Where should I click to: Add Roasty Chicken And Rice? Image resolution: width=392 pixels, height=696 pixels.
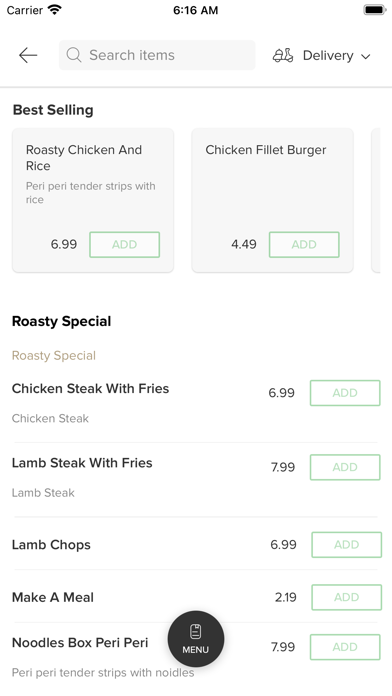point(125,245)
